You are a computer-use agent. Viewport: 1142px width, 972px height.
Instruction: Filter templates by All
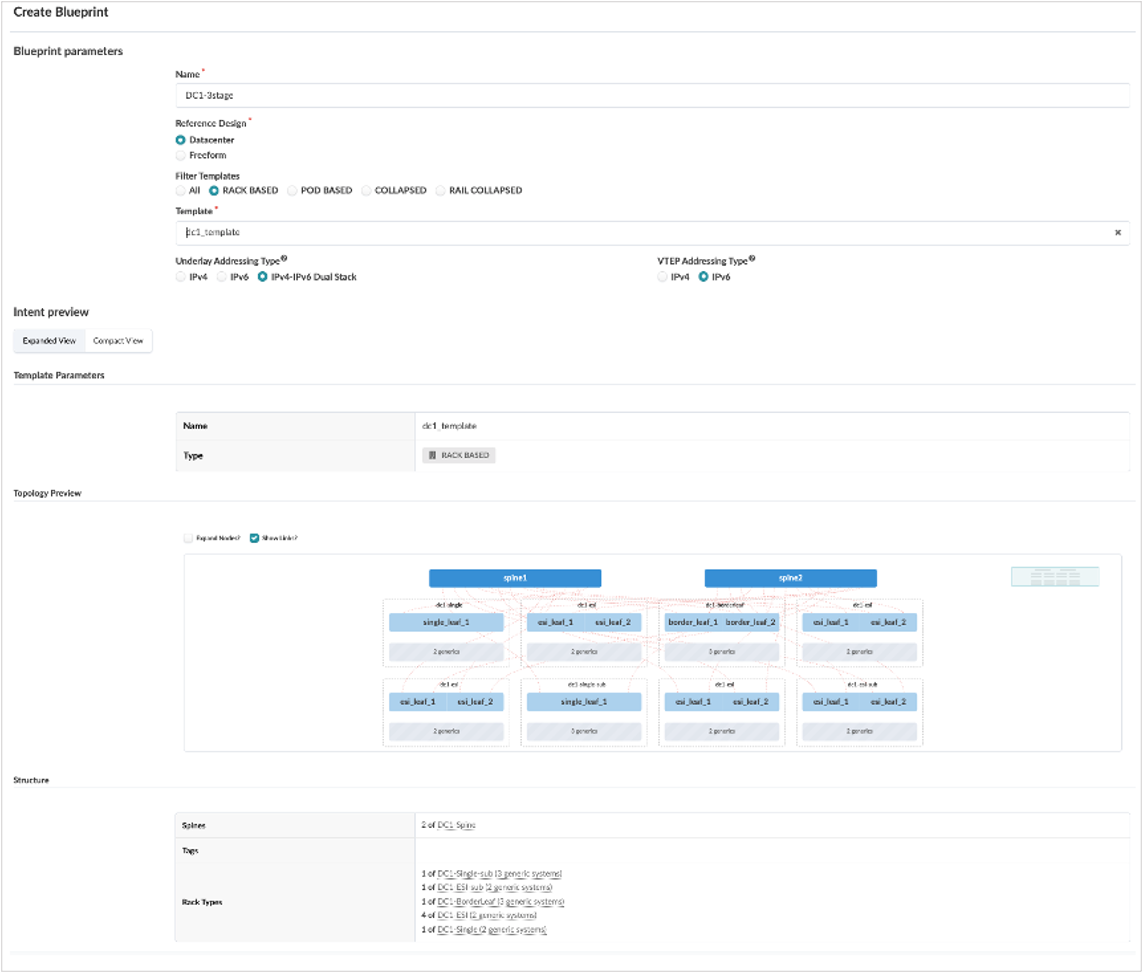181,191
